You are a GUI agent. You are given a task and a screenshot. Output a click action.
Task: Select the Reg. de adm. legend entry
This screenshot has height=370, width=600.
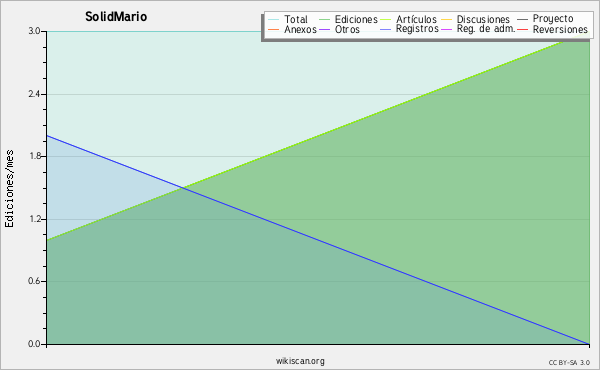click(x=478, y=29)
